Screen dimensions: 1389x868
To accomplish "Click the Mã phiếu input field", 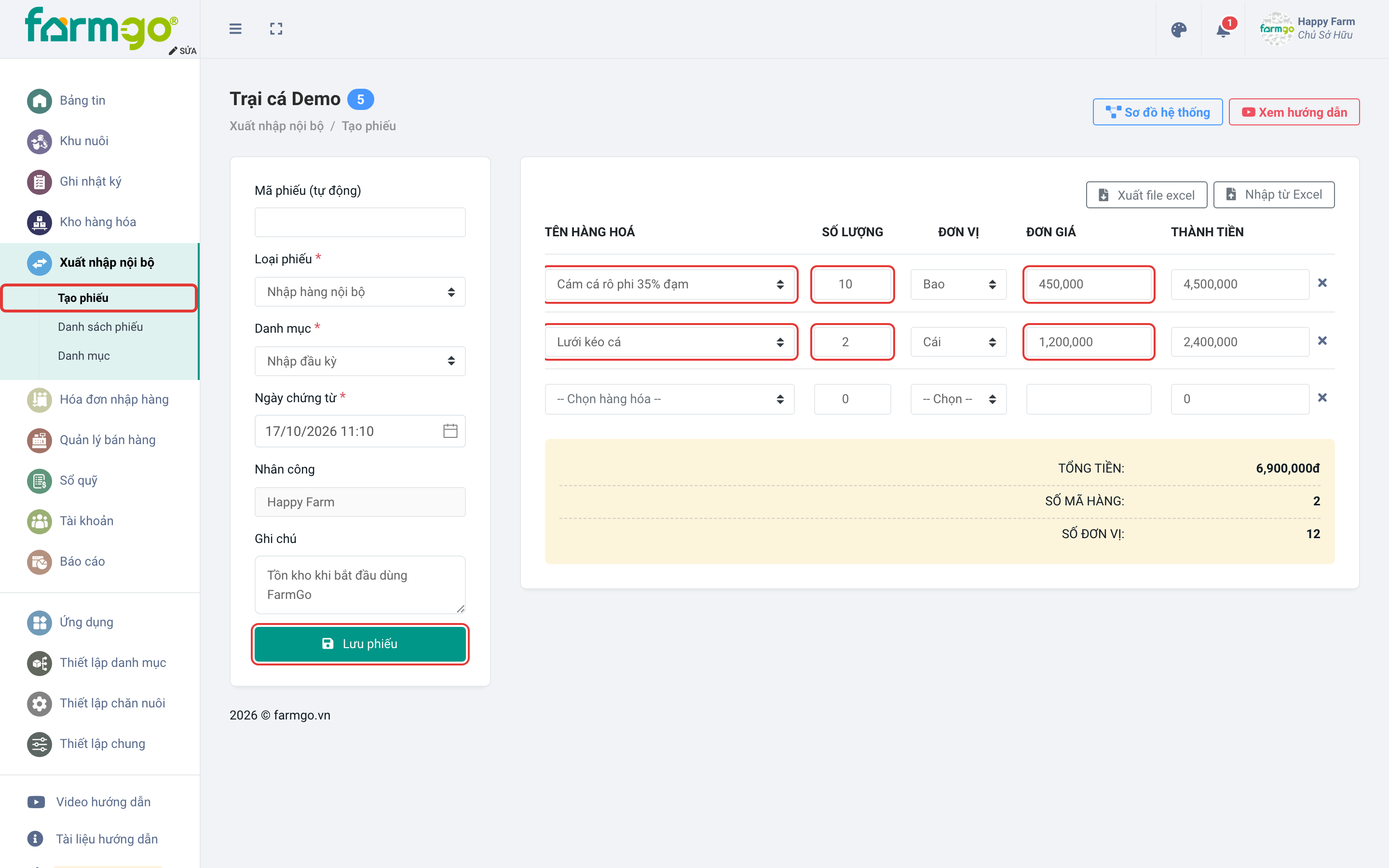I will [x=360, y=222].
